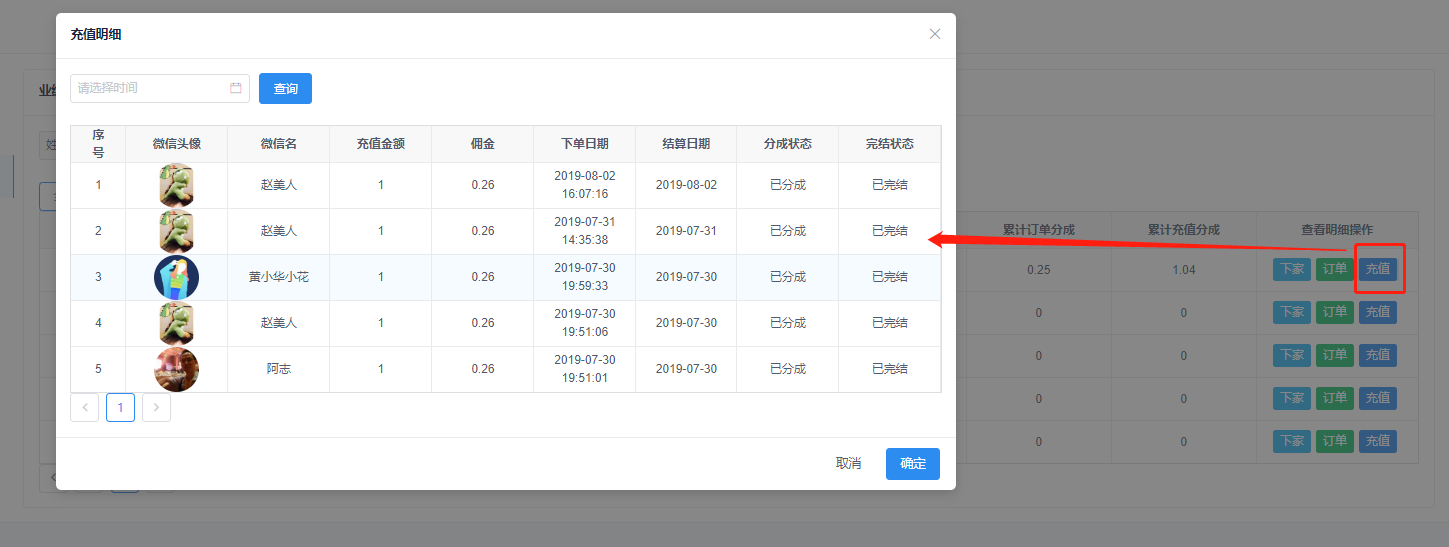This screenshot has height=547, width=1449.
Task: Click the blue 查询 button
Action: click(285, 88)
